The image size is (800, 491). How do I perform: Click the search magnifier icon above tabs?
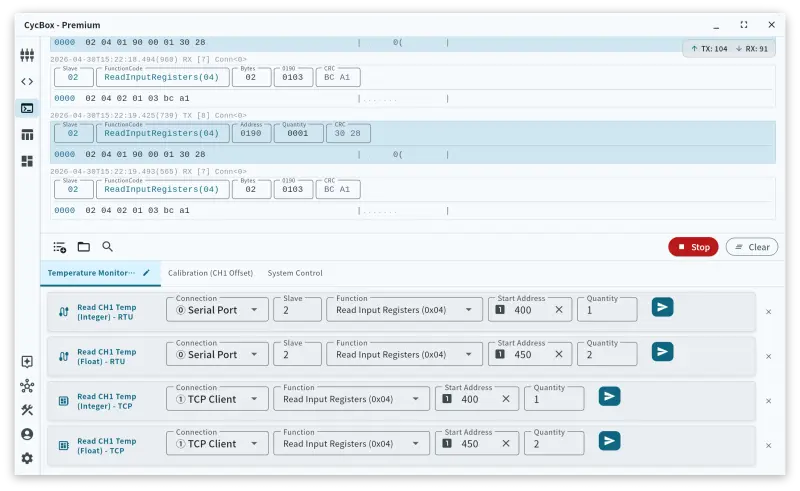(x=107, y=247)
